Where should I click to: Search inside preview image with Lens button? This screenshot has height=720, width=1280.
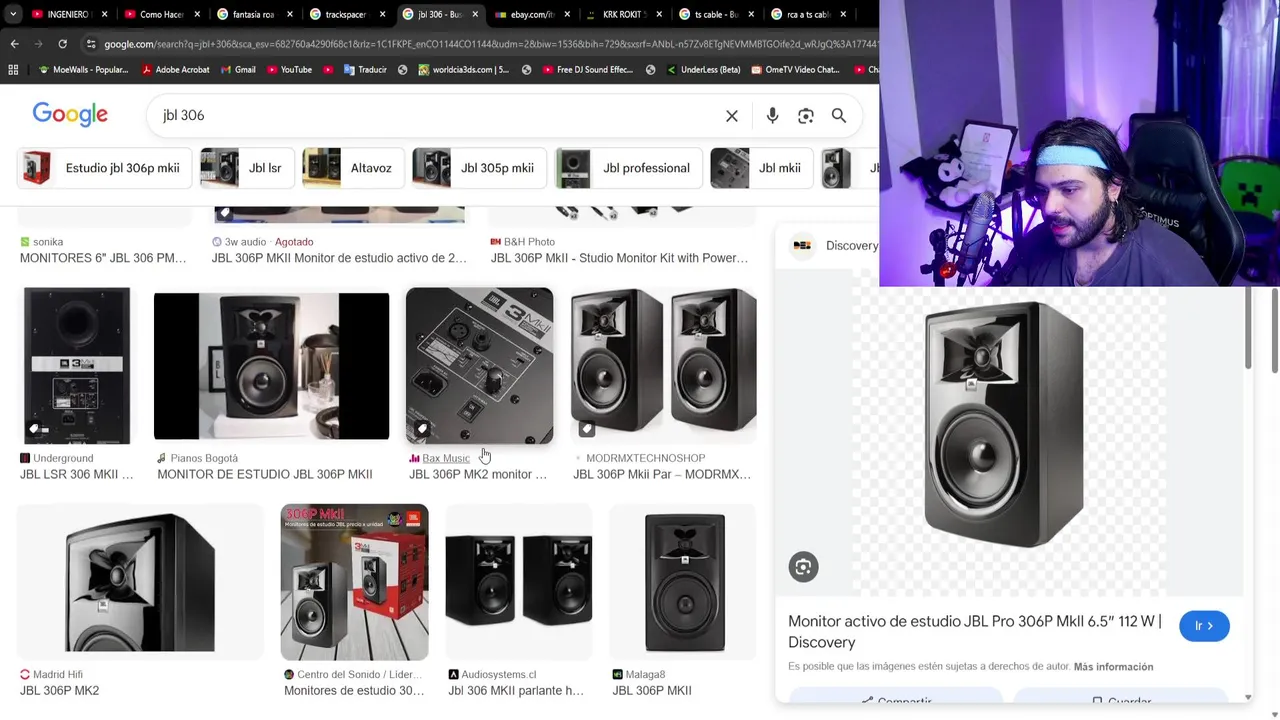click(x=803, y=567)
